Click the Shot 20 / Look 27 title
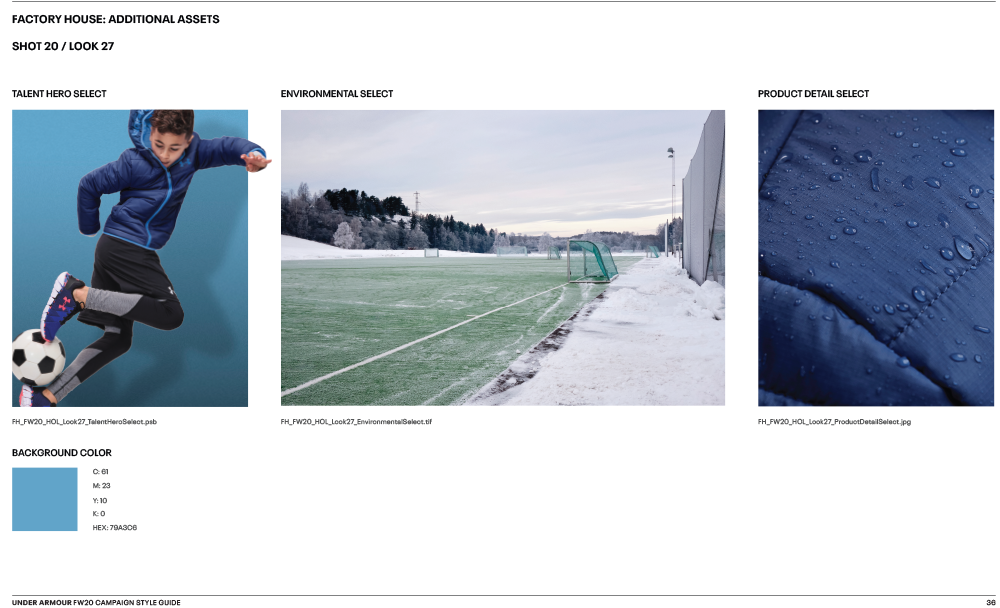The width and height of the screenshot is (1000, 608). 63,46
